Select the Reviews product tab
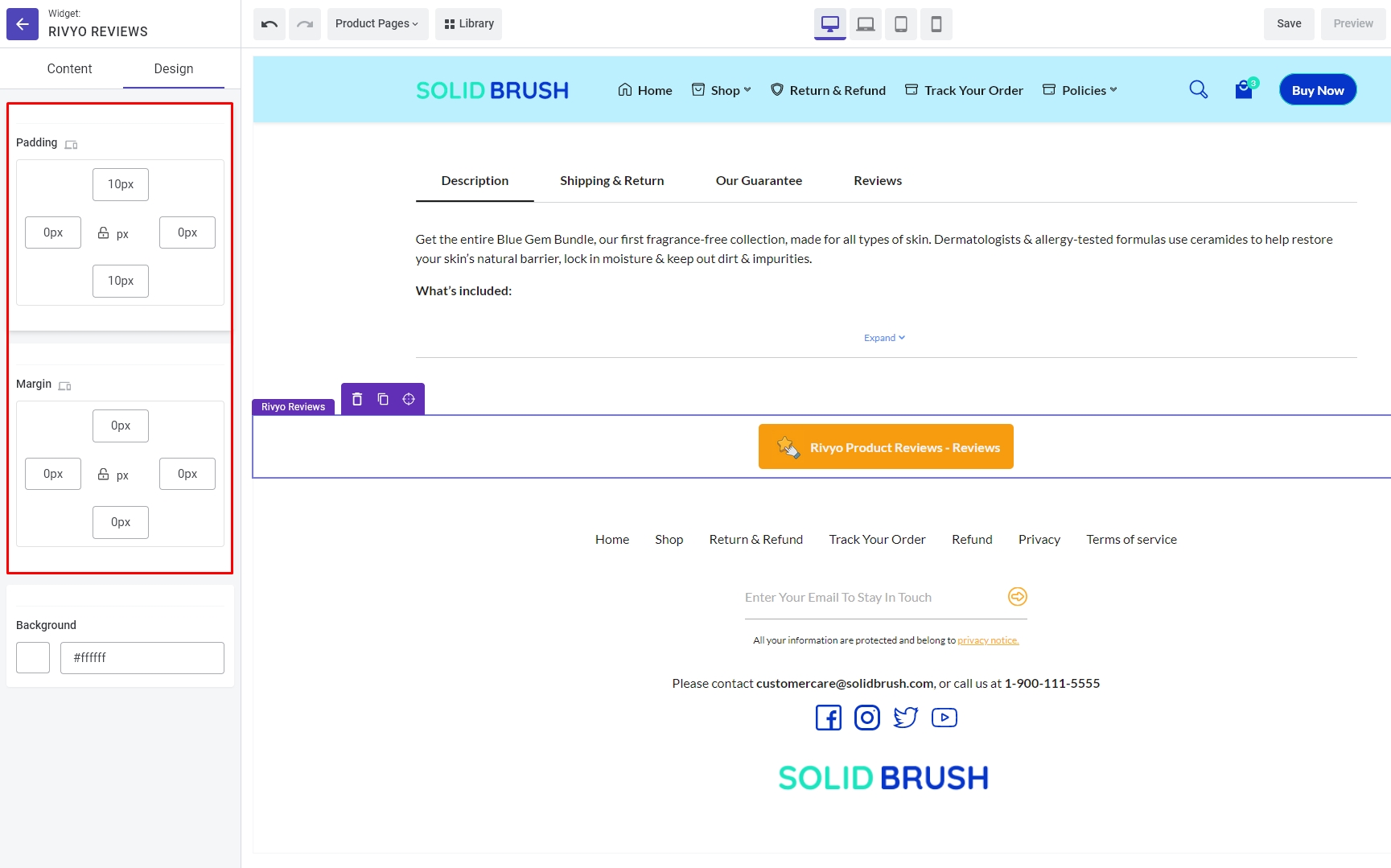1391x868 pixels. (878, 181)
